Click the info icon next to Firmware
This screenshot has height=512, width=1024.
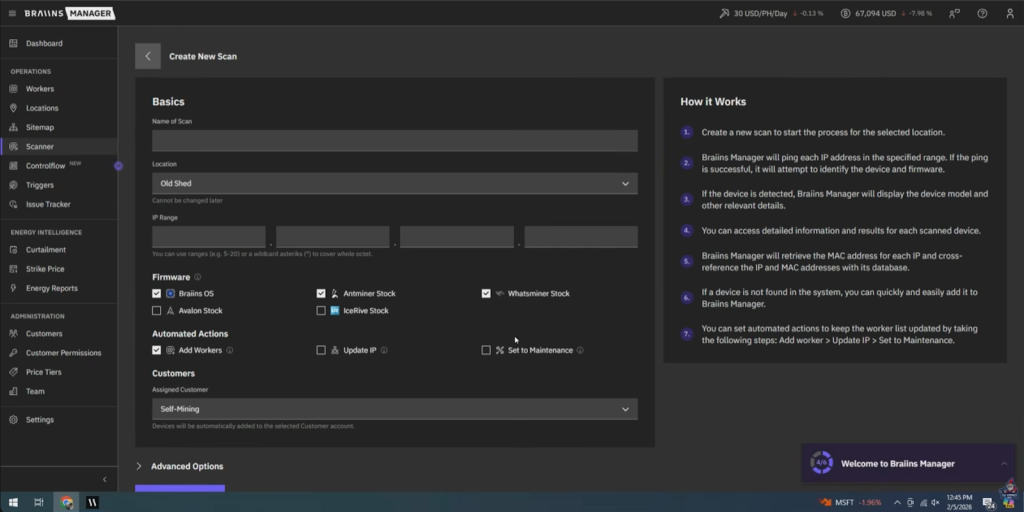pyautogui.click(x=198, y=277)
